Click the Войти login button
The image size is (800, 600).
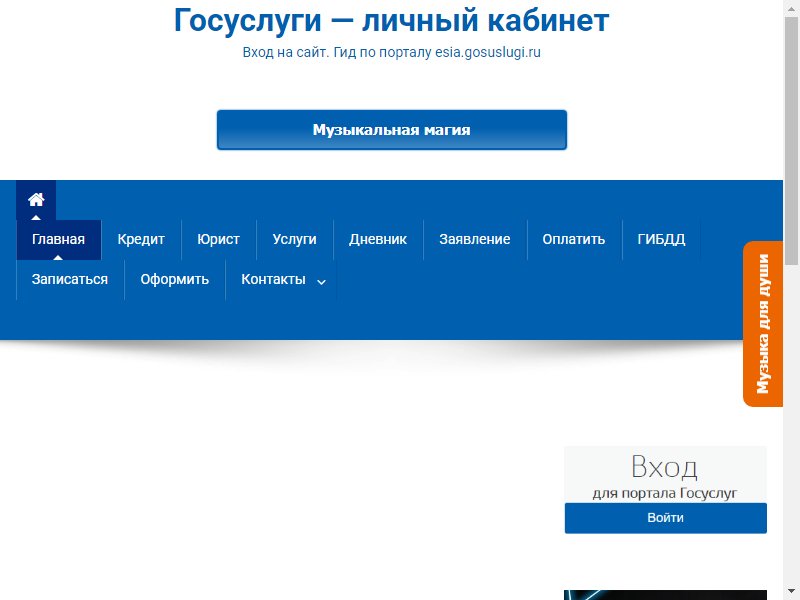[665, 518]
